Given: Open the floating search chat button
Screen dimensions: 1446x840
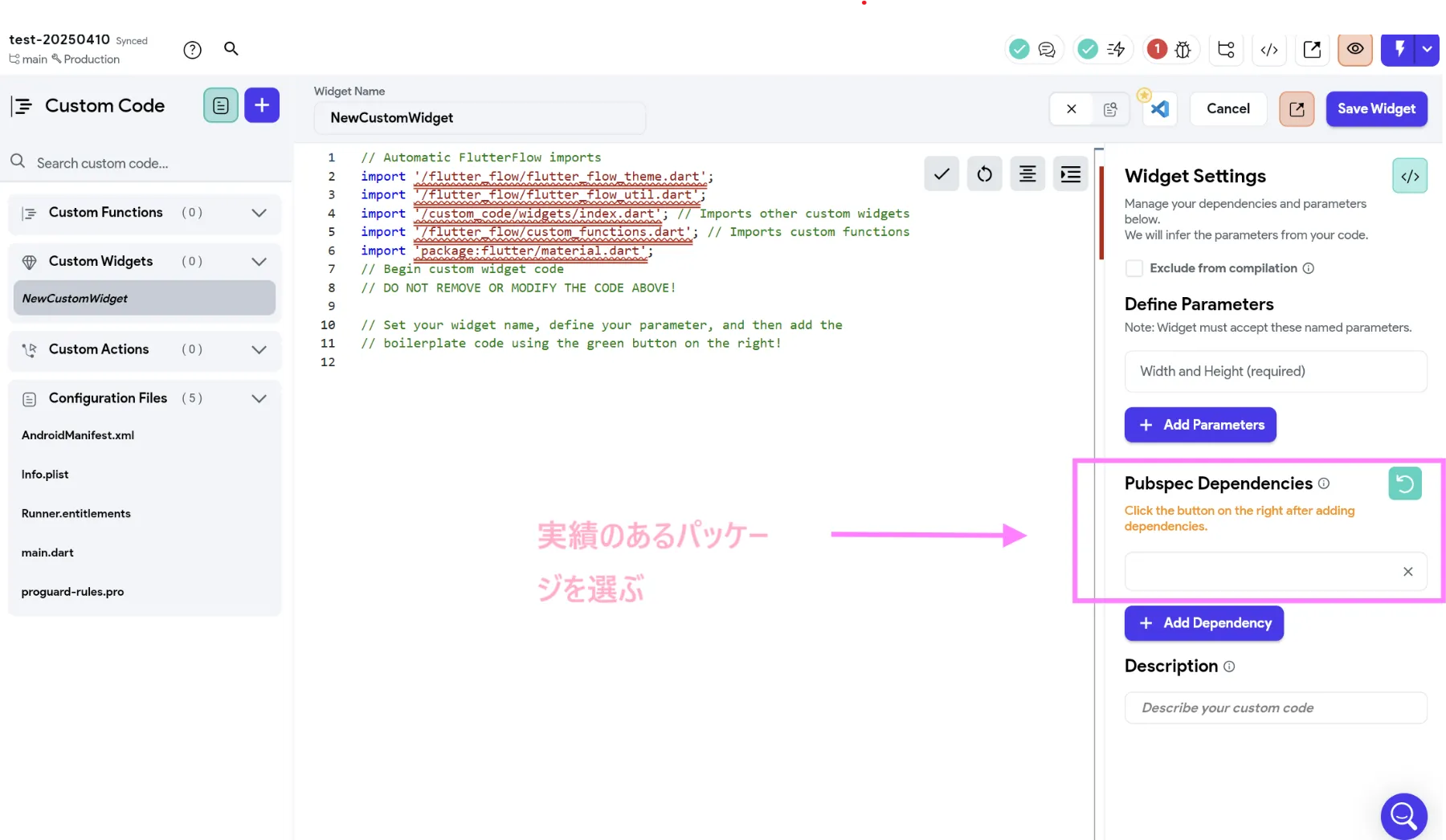Looking at the screenshot, I should (x=1403, y=816).
